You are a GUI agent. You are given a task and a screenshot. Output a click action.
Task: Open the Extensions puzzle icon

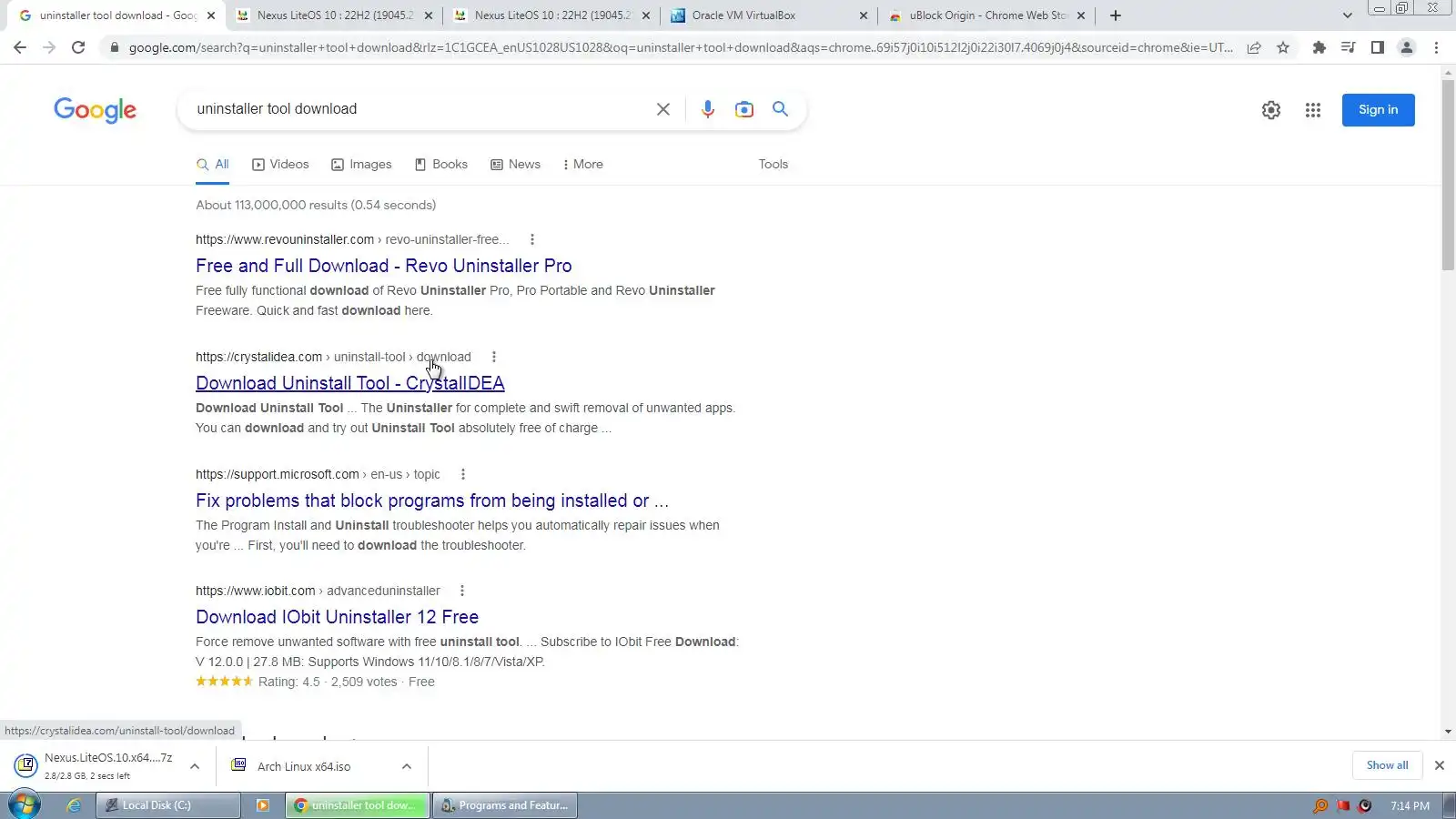point(1319,47)
